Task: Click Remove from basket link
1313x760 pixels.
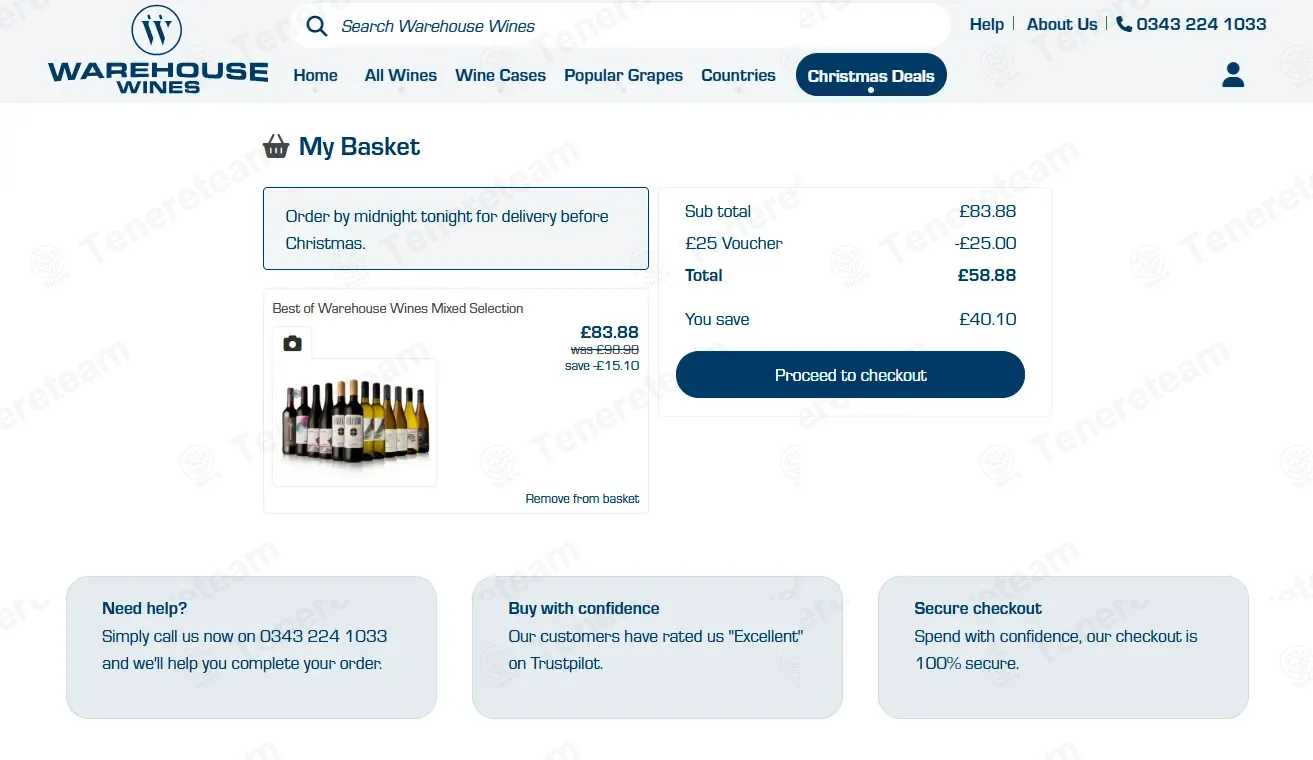Action: [582, 499]
